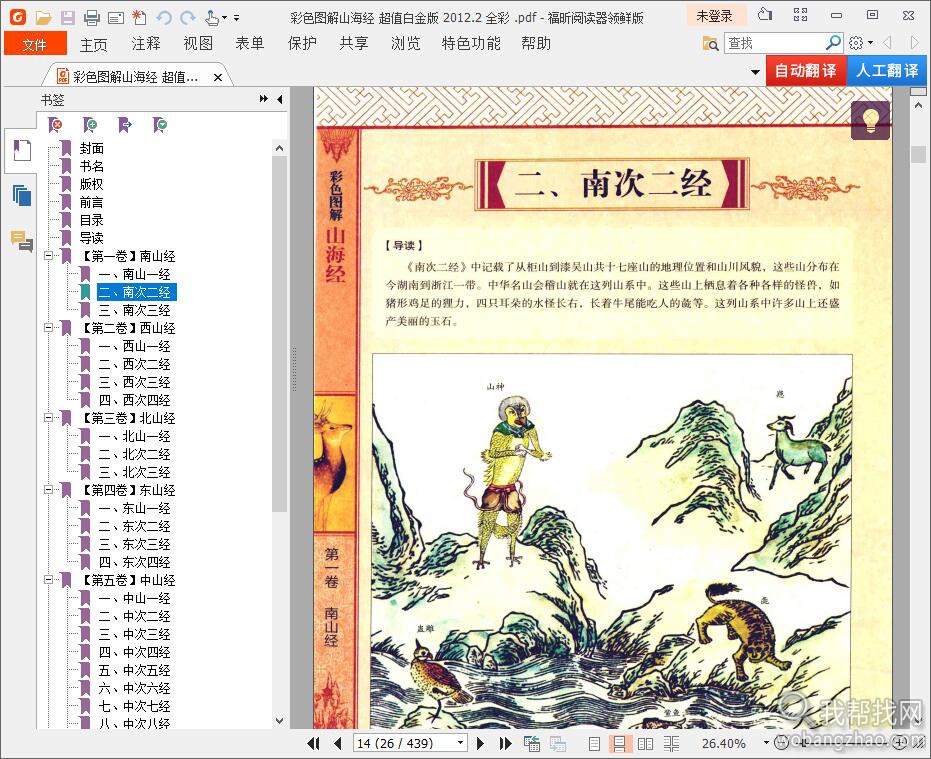
Task: Open the quick access customize arrow
Action: pos(236,18)
